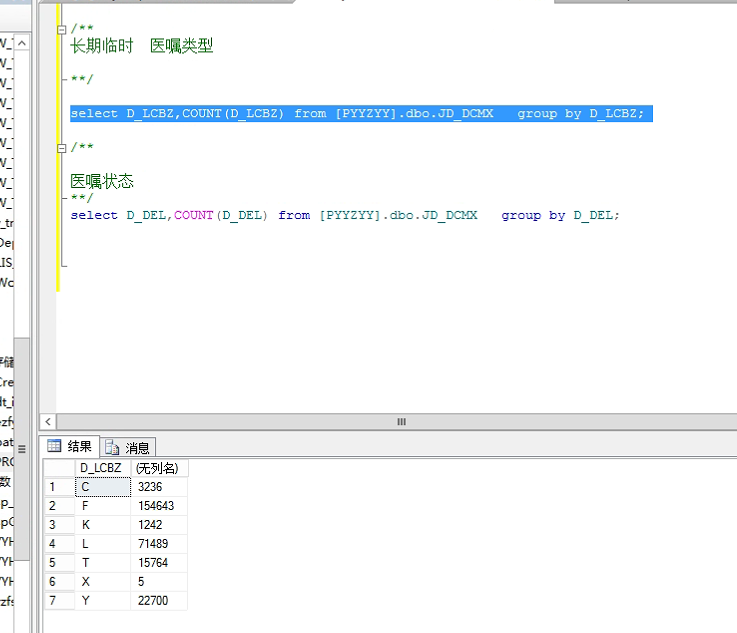Select the count value 71489
This screenshot has height=633, width=737.
pyautogui.click(x=159, y=544)
